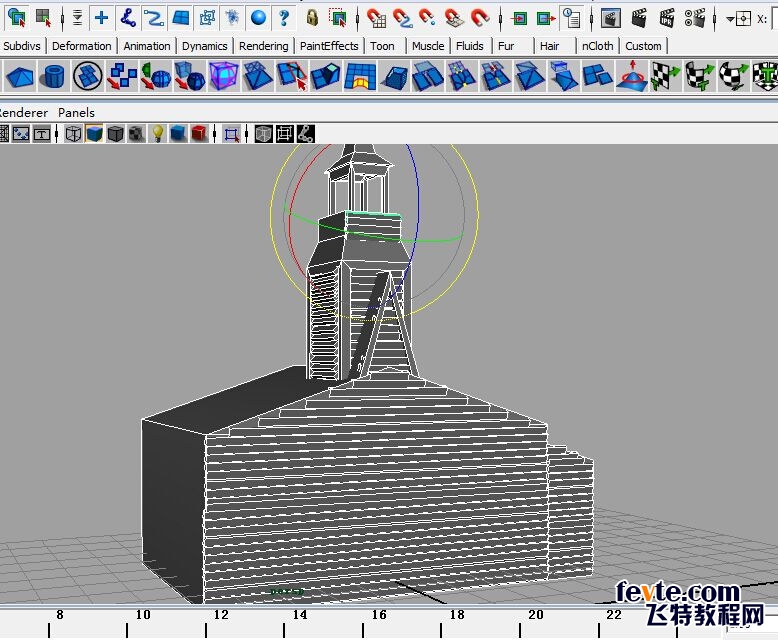The image size is (778, 640).
Task: Click the Sculpt Geometry shelf icon
Action: (x=632, y=76)
